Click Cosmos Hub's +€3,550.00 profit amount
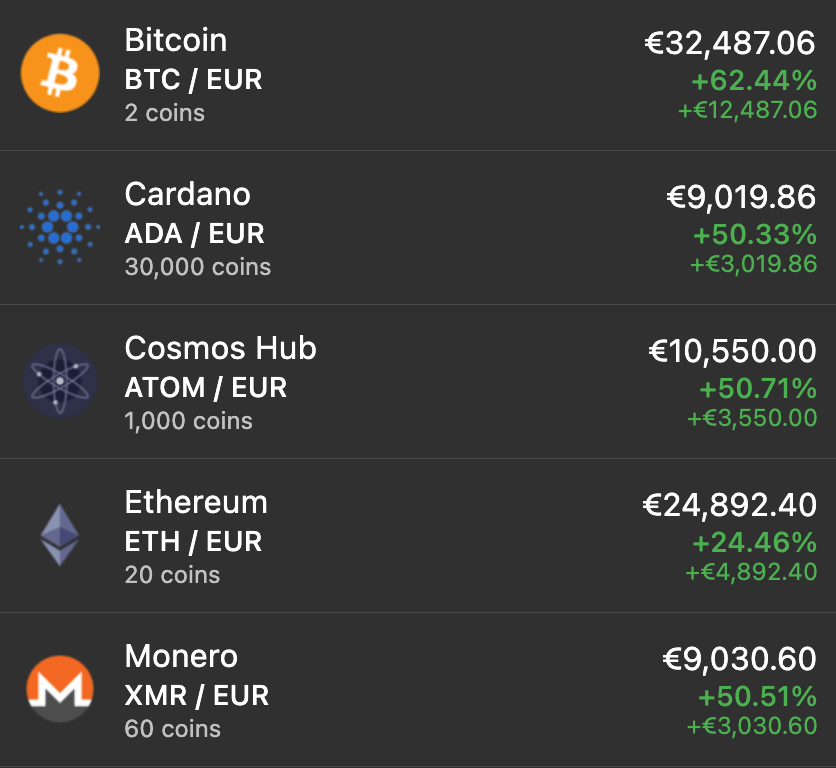This screenshot has height=768, width=836. (x=752, y=418)
